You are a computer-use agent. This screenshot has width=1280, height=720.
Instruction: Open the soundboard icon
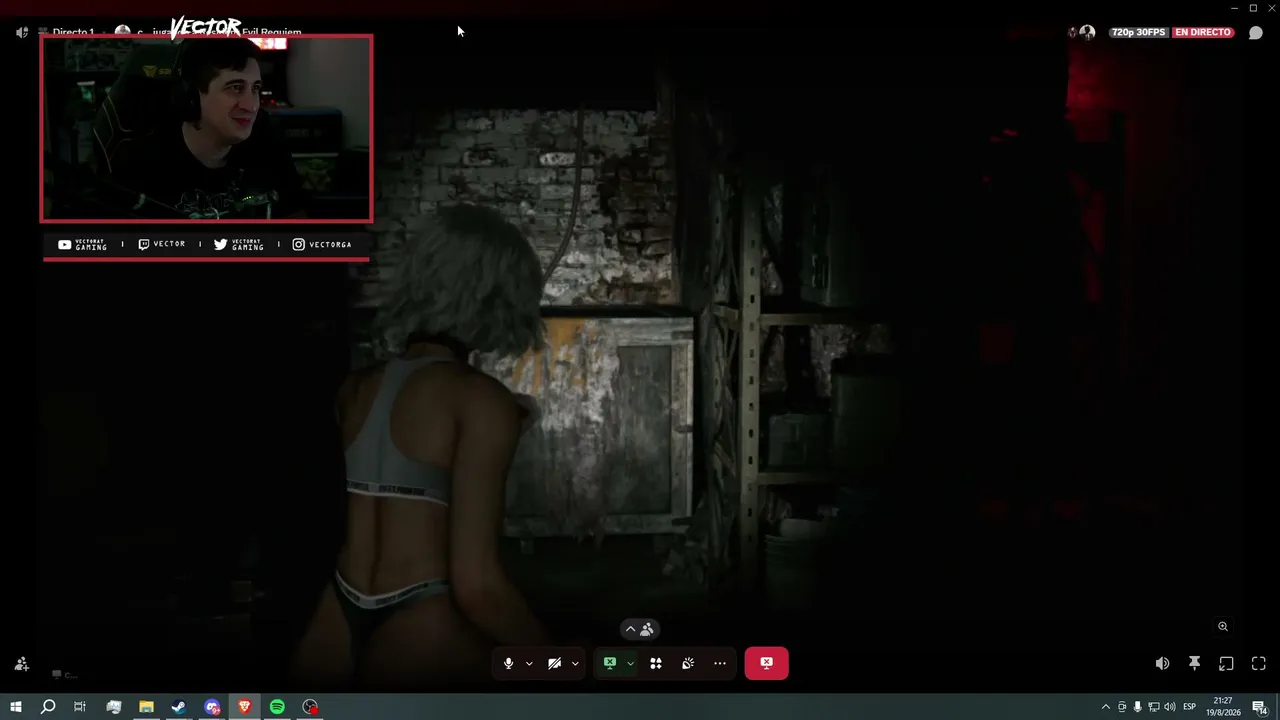(688, 663)
